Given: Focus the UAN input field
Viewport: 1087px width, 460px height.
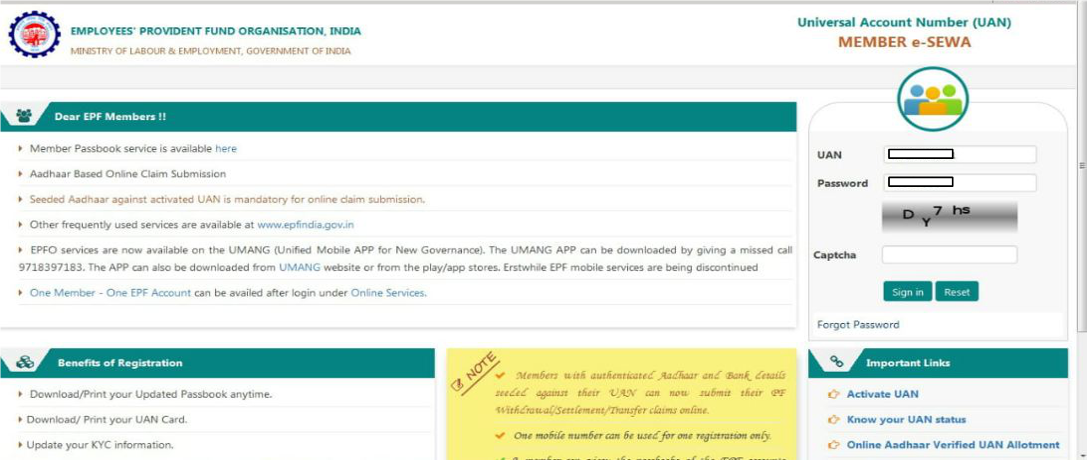Looking at the screenshot, I should pyautogui.click(x=960, y=154).
